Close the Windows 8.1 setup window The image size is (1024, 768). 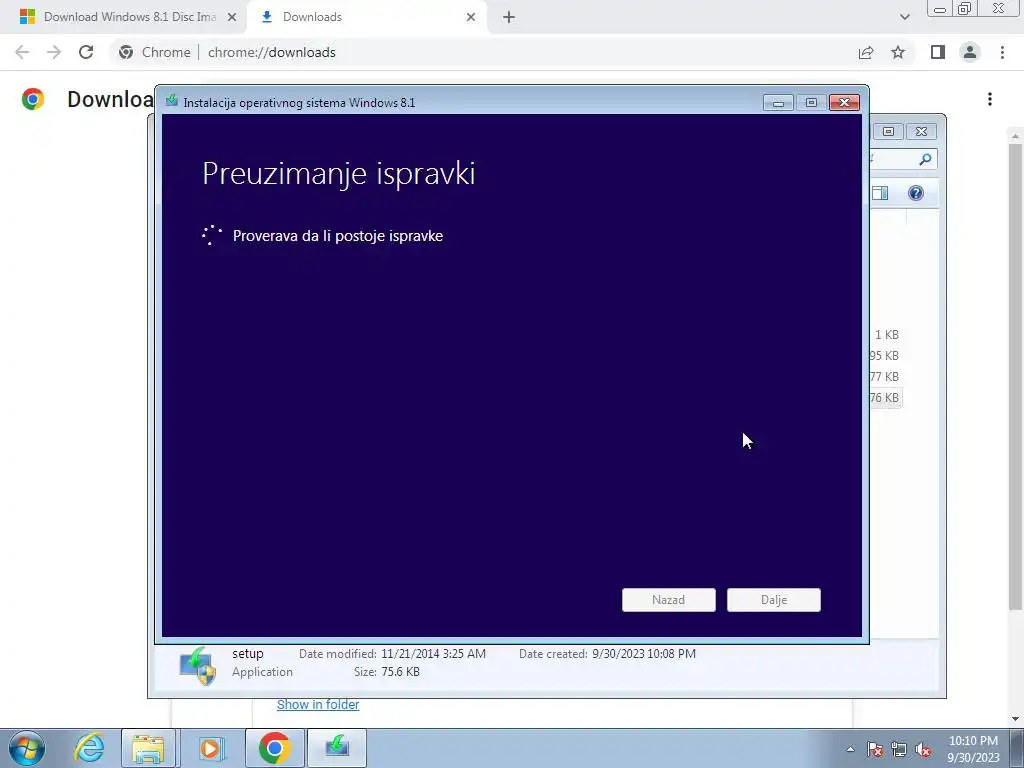(x=844, y=103)
